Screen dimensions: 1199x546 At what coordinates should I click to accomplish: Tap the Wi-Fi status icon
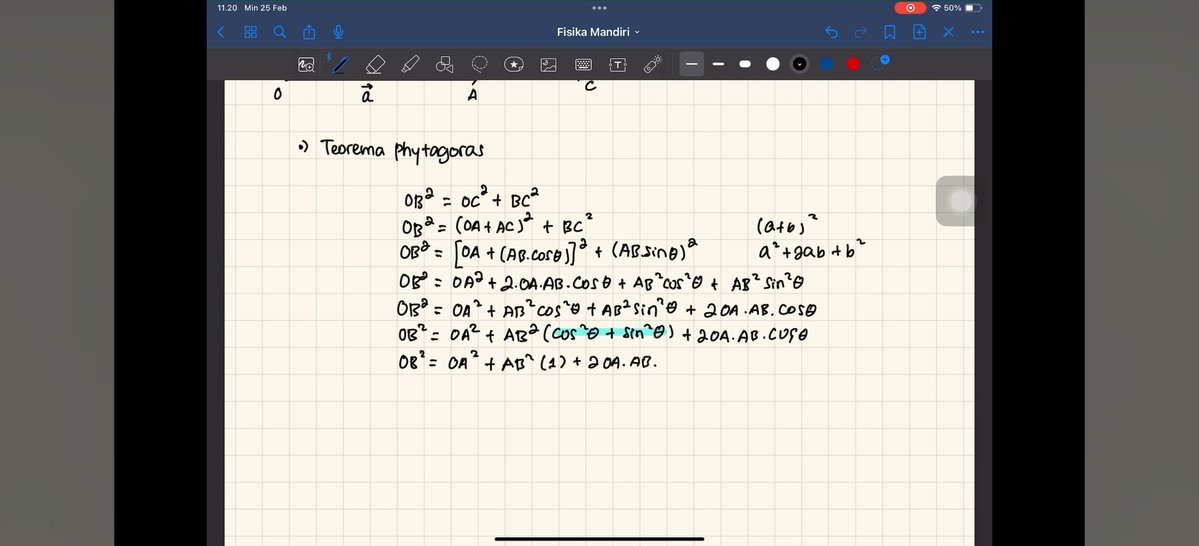coord(936,8)
